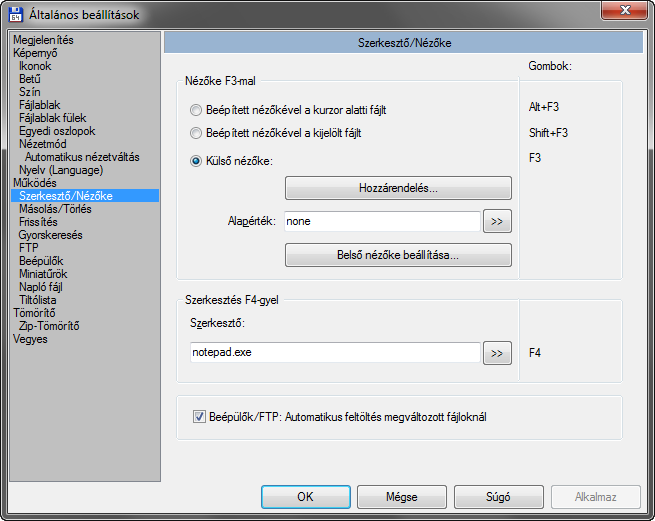Select Zip-Tömörítő in the list

point(49,325)
